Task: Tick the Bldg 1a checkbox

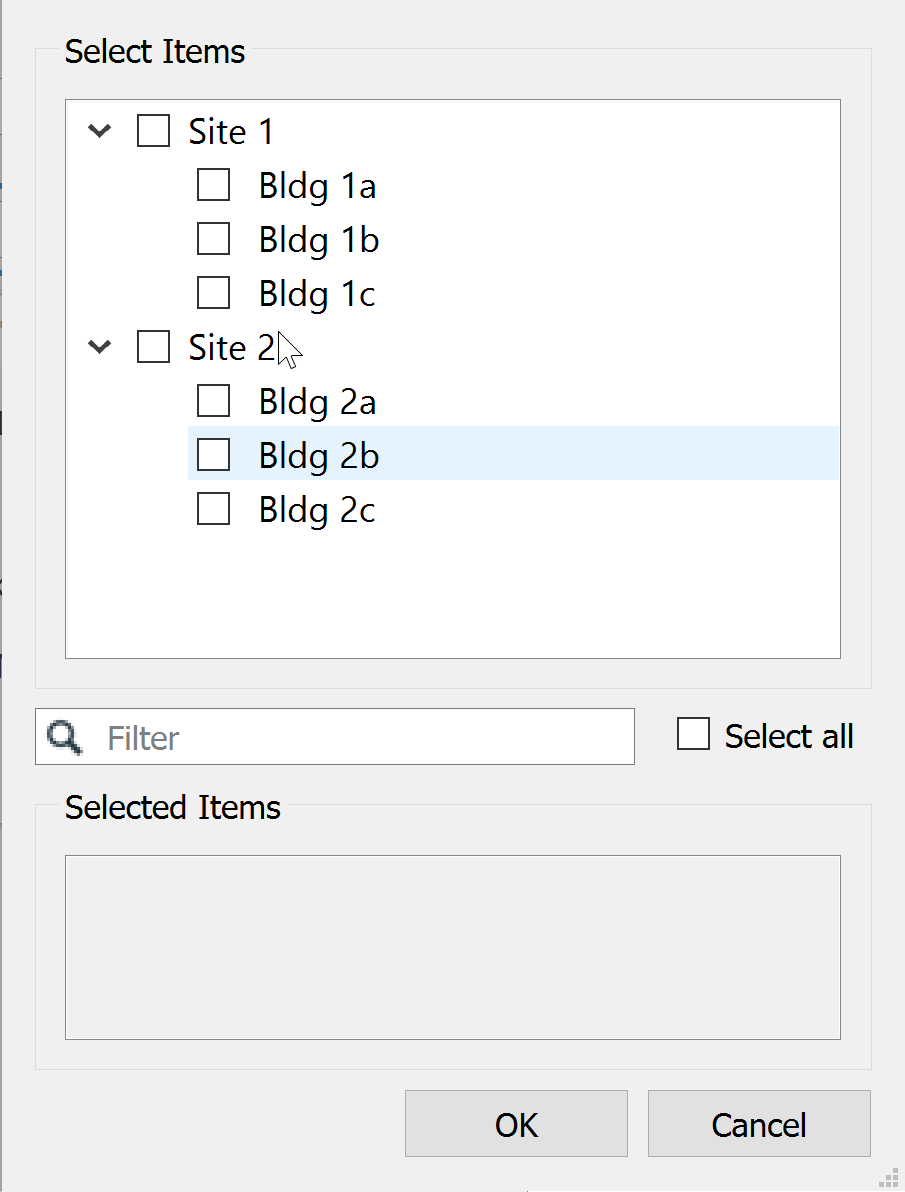Action: pyautogui.click(x=213, y=185)
